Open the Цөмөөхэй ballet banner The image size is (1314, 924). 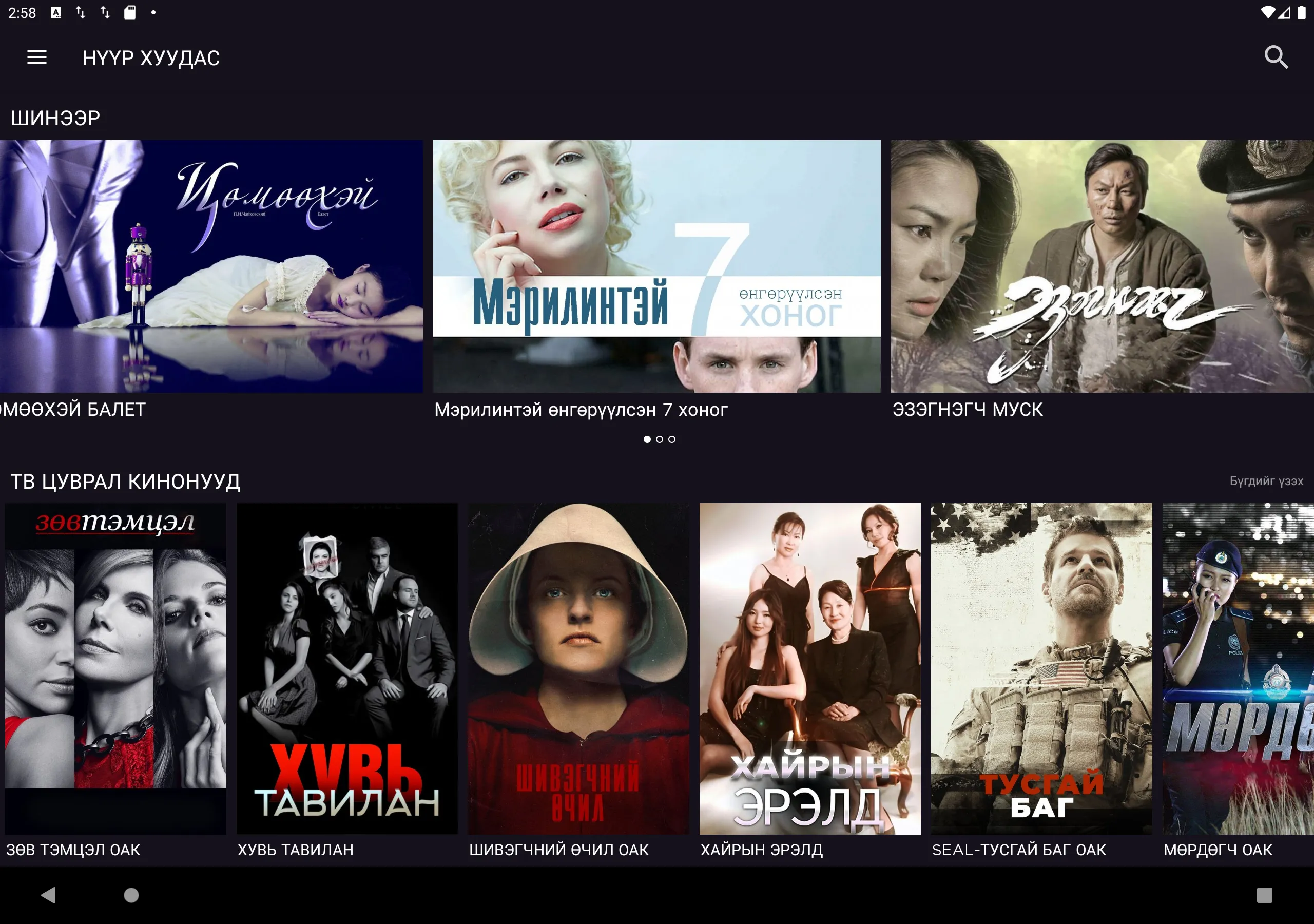tap(211, 266)
